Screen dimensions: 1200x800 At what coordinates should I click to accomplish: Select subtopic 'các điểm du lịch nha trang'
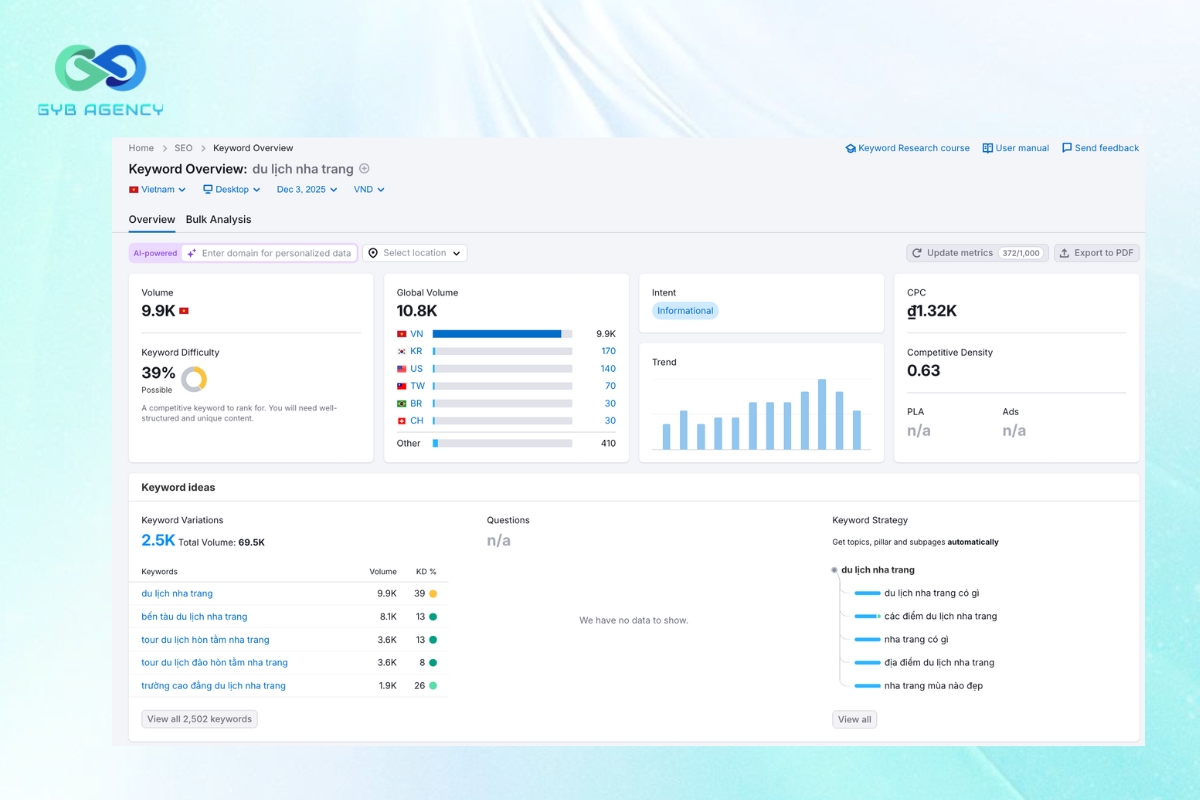pyautogui.click(x=941, y=616)
